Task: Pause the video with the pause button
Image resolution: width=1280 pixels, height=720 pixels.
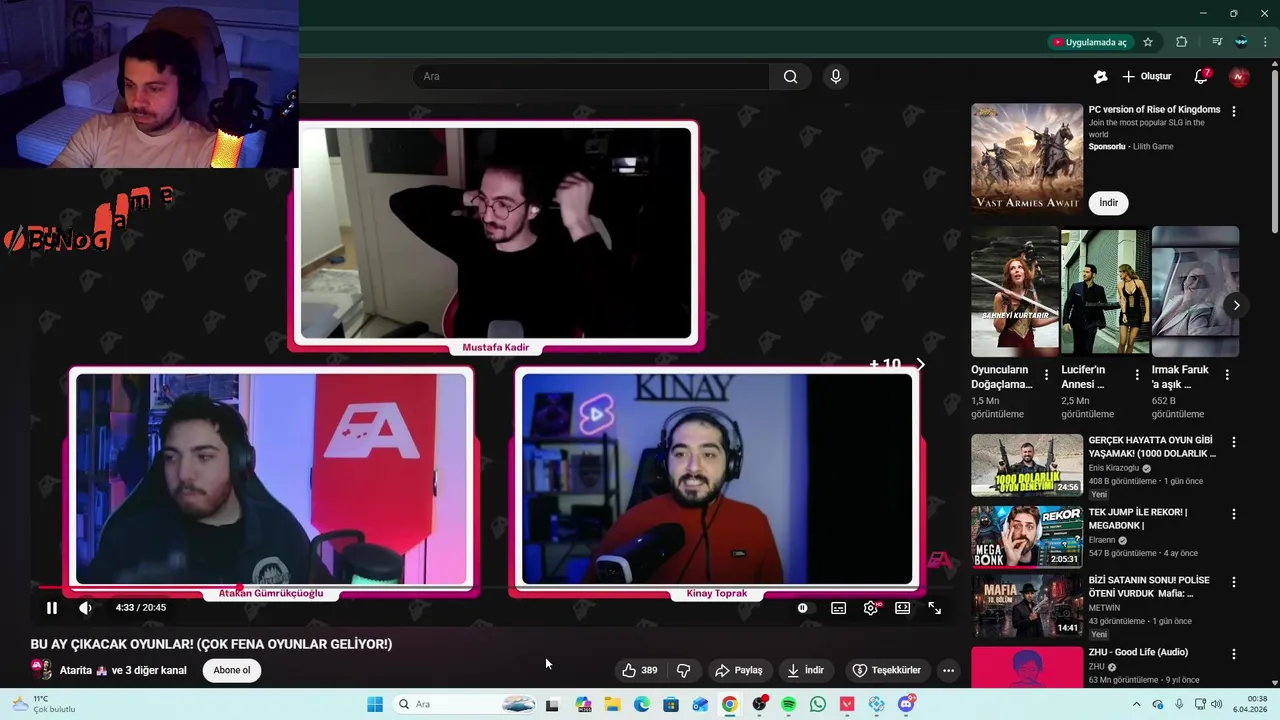Action: point(52,608)
